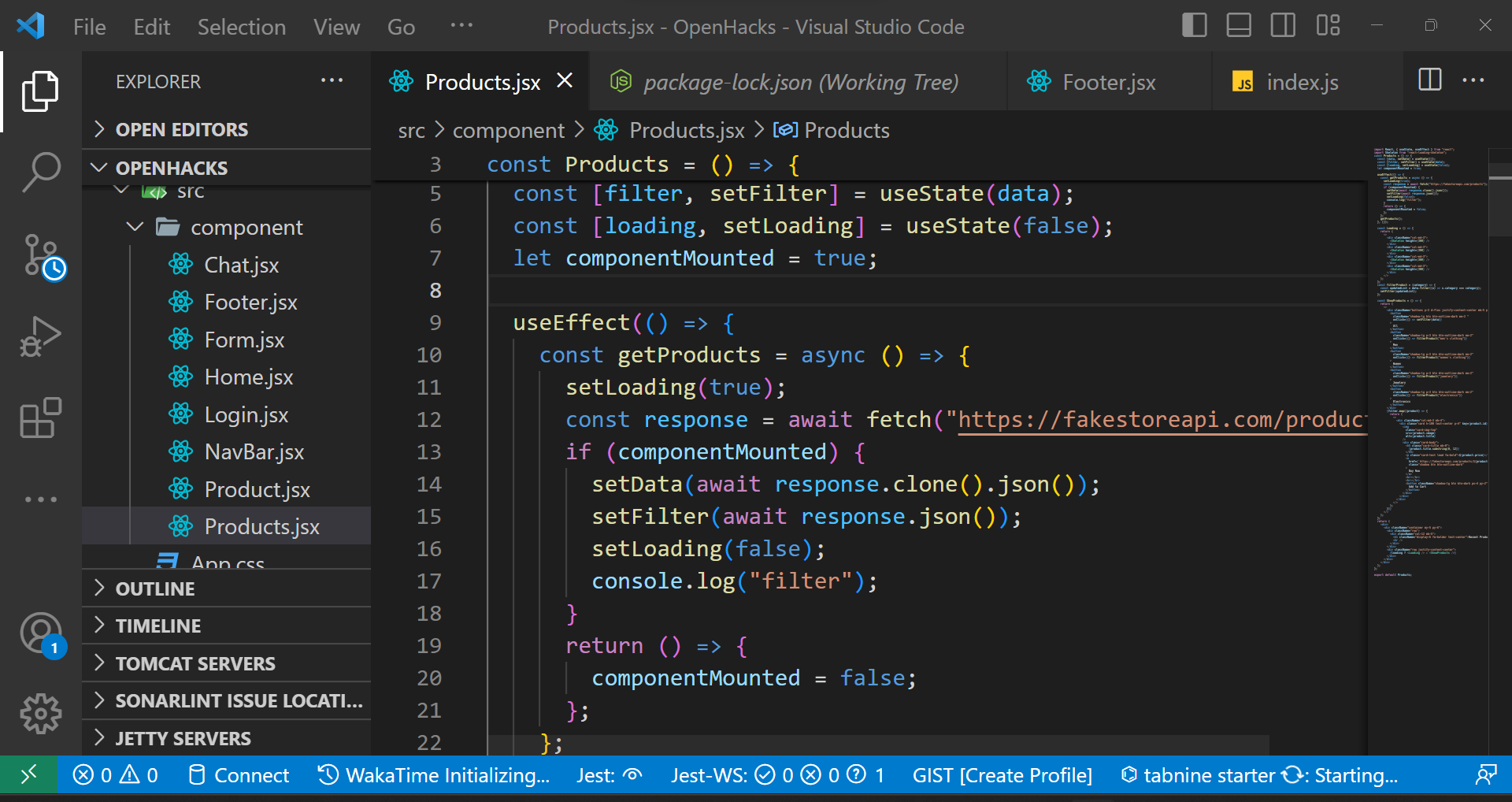
Task: Show errors and warnings in Problems panel
Action: 116,775
